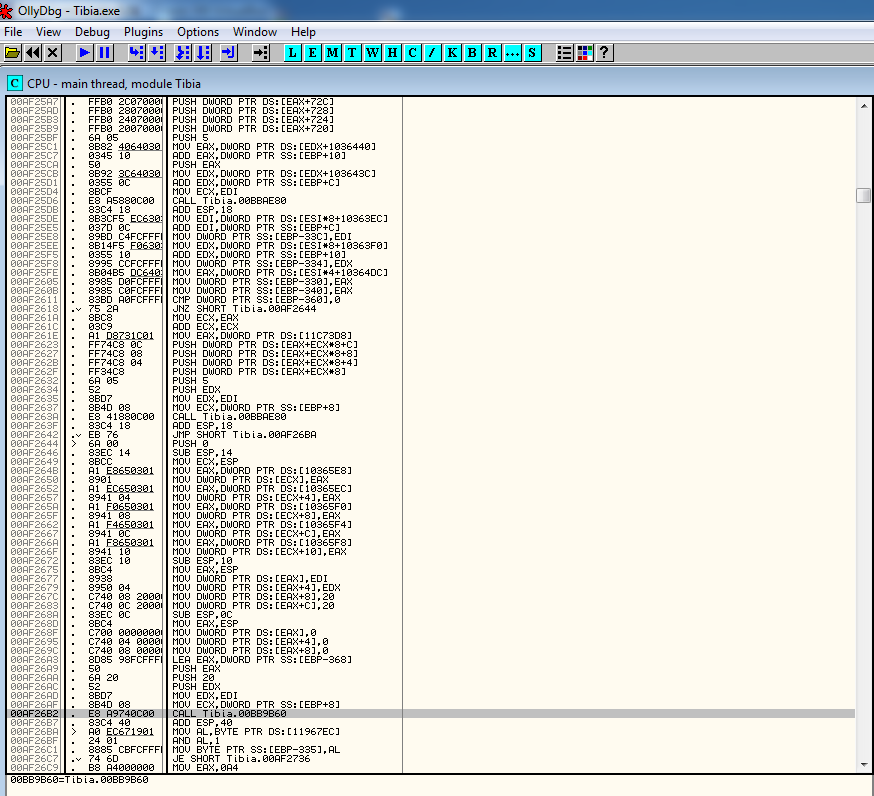Show Memory map via M button
This screenshot has height=796, width=874.
333,53
